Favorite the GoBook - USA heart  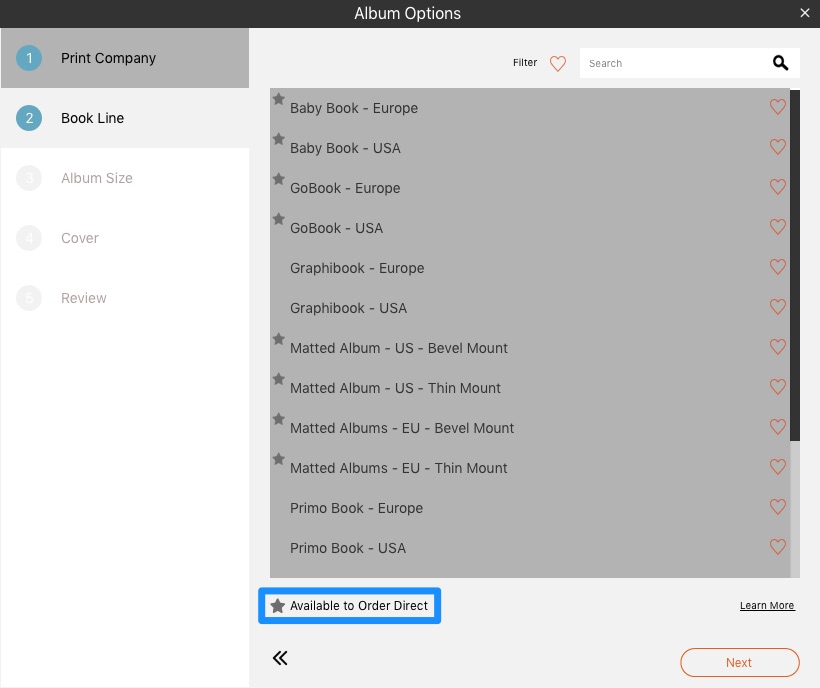coord(778,227)
